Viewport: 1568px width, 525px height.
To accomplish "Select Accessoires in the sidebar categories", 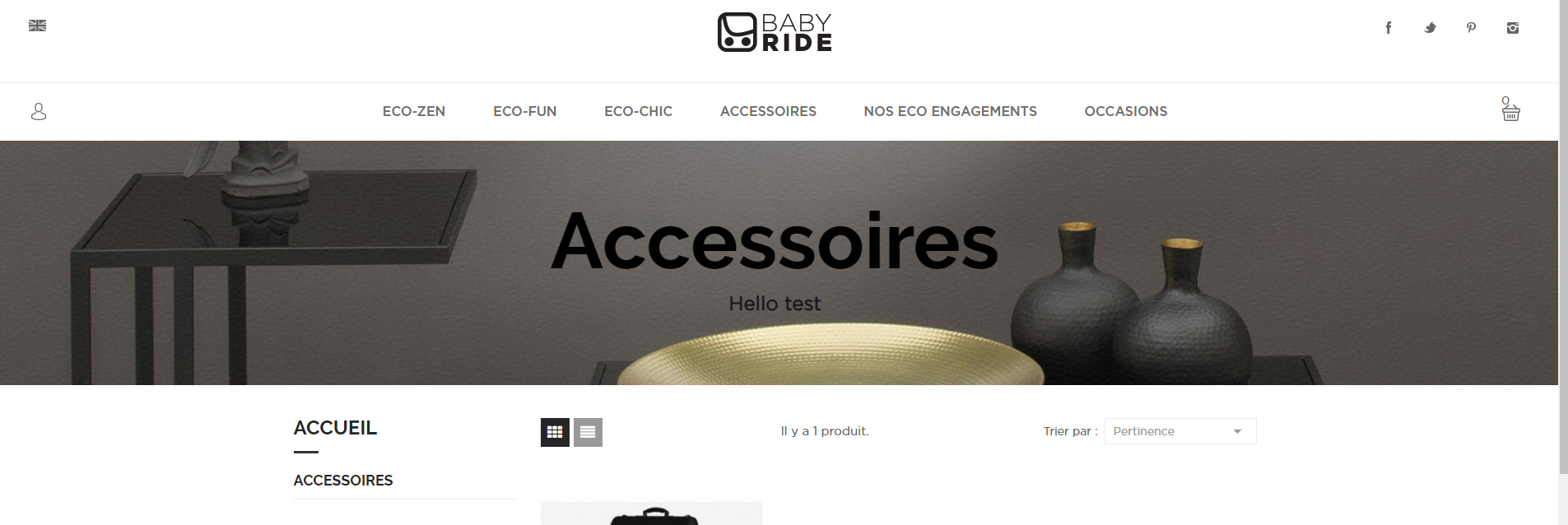I will (x=343, y=481).
